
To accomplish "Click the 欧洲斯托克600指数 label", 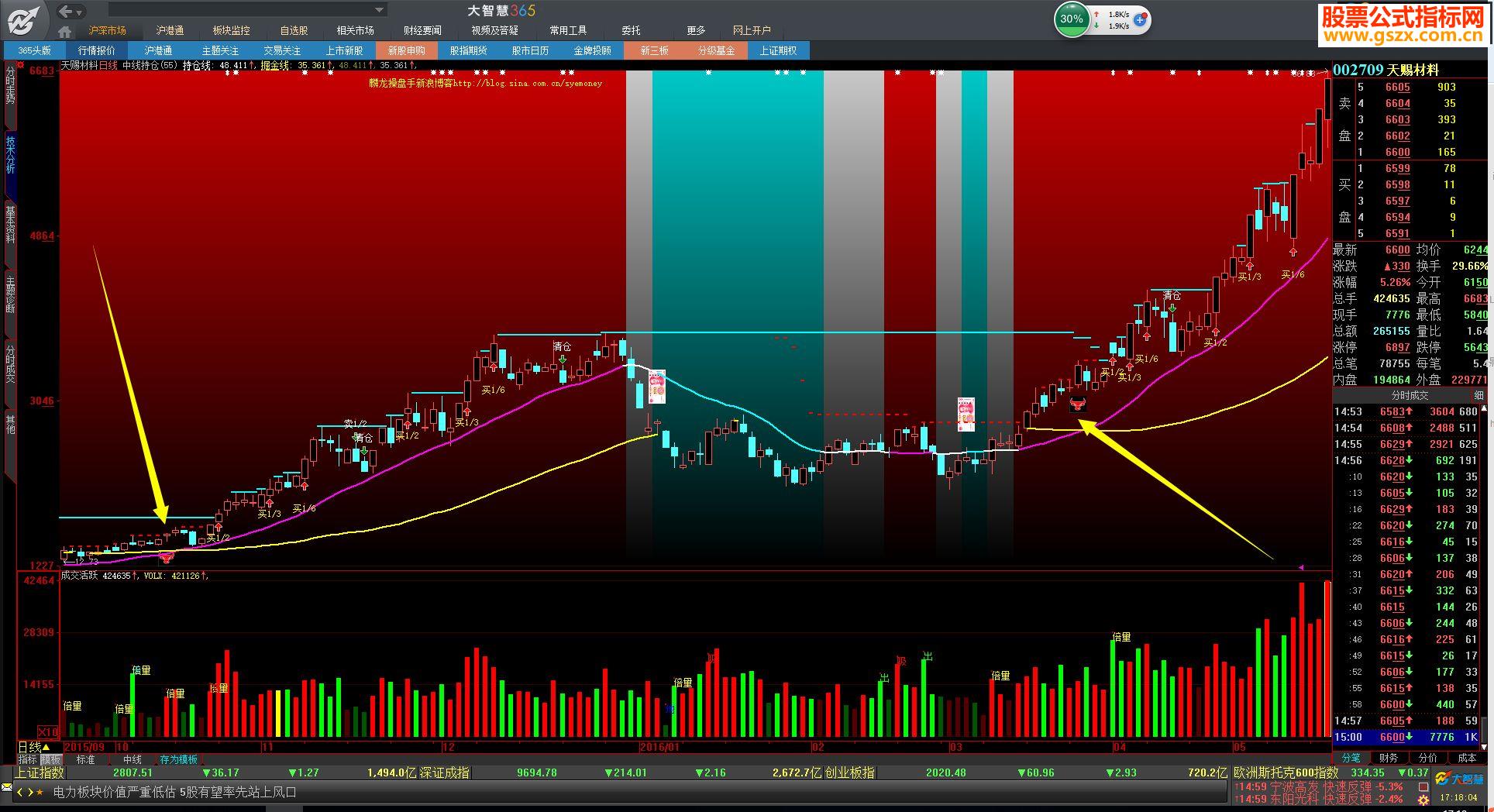I will click(x=1286, y=772).
